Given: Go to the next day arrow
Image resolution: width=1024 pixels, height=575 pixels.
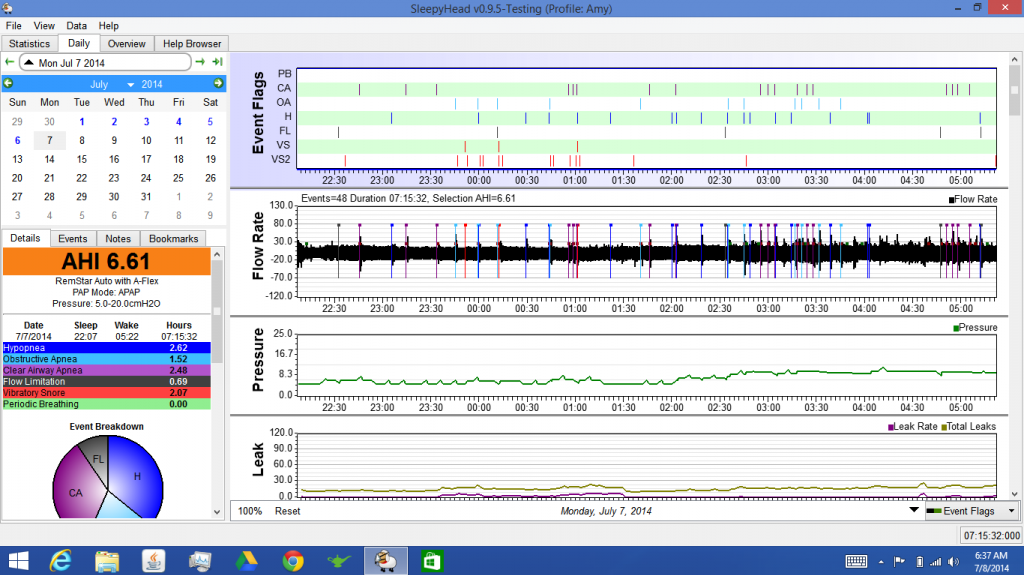Looking at the screenshot, I should 201,62.
